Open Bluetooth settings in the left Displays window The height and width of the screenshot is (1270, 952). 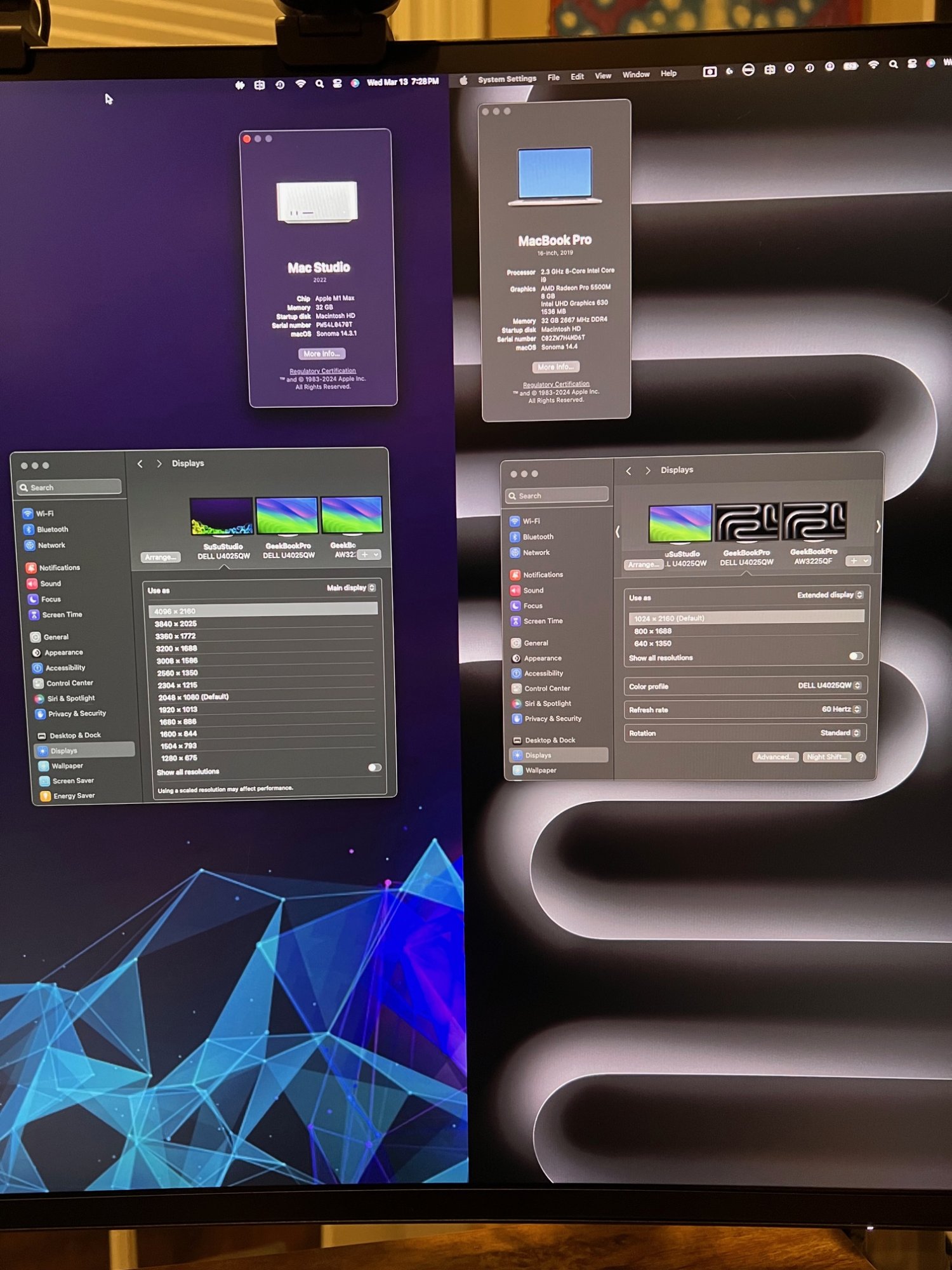[46, 530]
